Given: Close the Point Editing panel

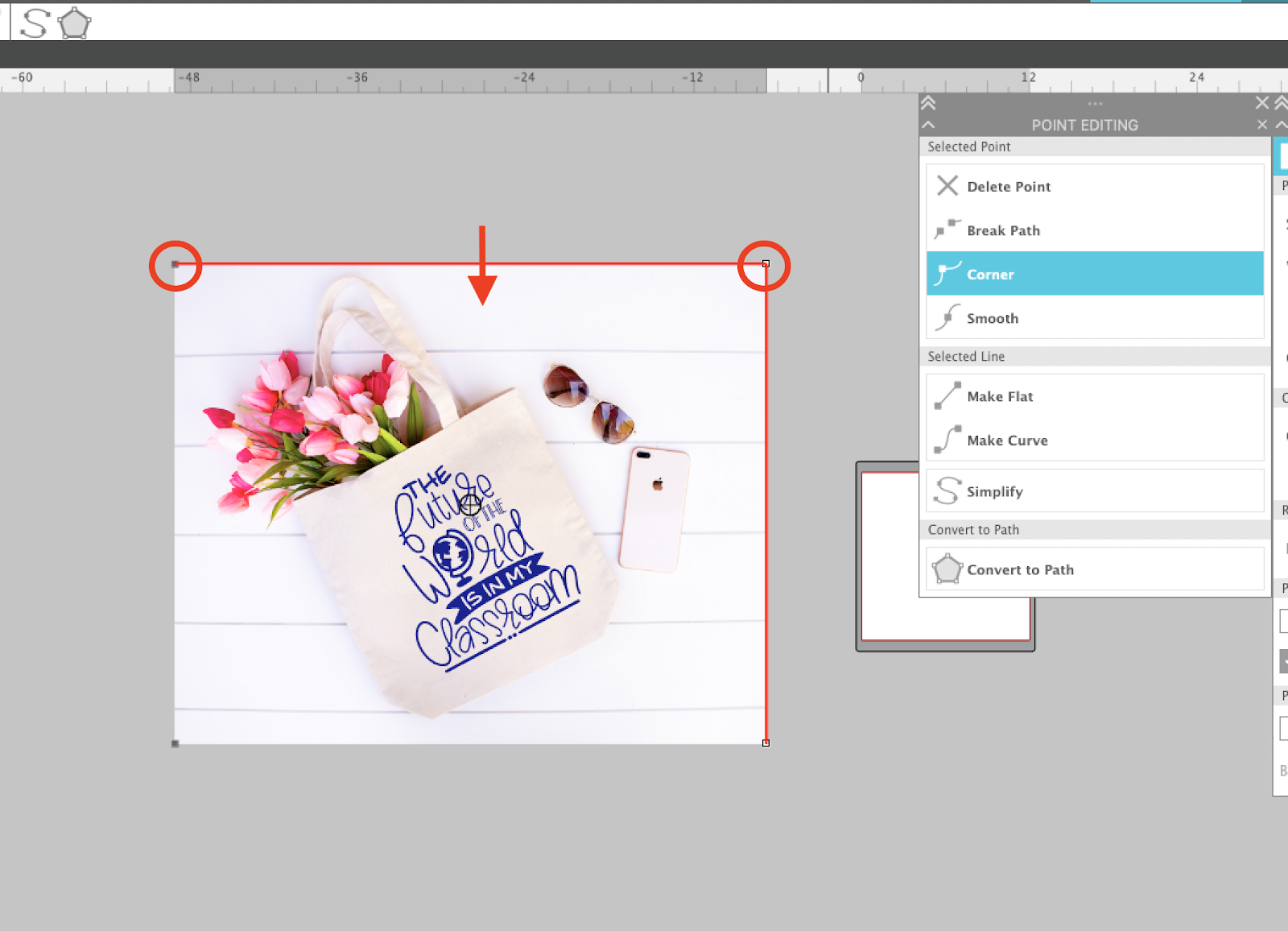Looking at the screenshot, I should pos(1261,125).
